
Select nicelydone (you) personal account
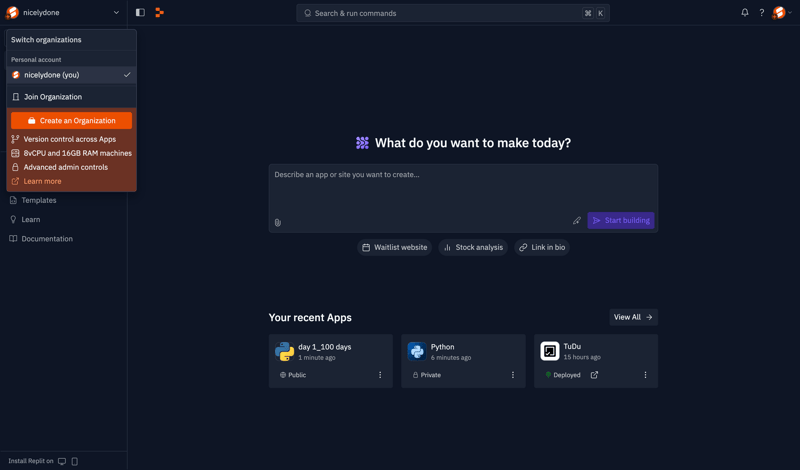[x=71, y=75]
